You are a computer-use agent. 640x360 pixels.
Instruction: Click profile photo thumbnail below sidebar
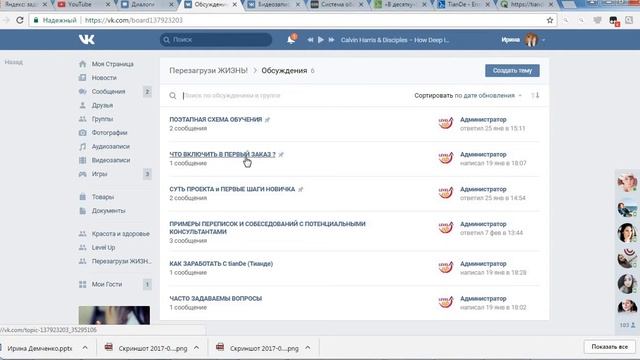pos(114,315)
